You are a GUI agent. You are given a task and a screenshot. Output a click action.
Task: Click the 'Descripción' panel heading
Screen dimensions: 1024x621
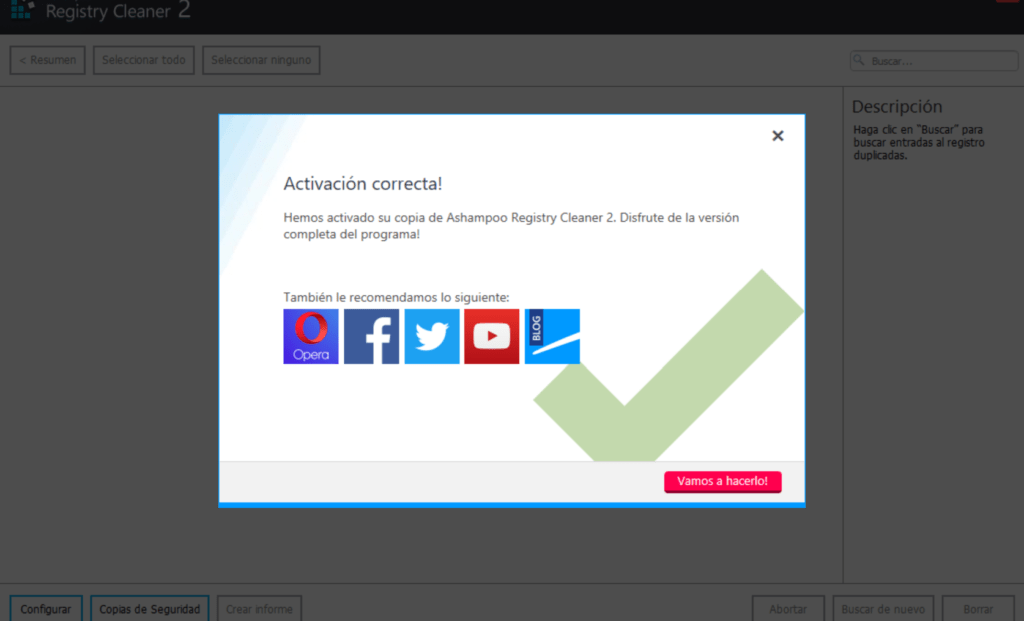(x=897, y=106)
